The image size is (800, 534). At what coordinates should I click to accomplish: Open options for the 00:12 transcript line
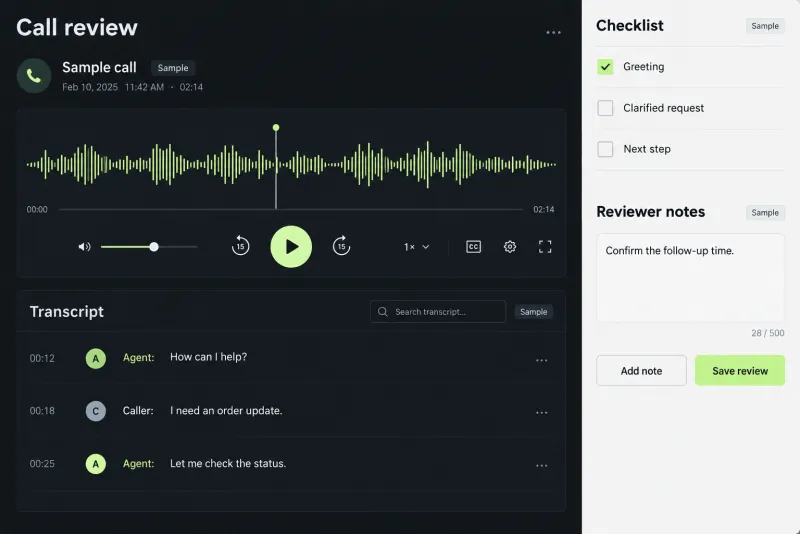541,360
